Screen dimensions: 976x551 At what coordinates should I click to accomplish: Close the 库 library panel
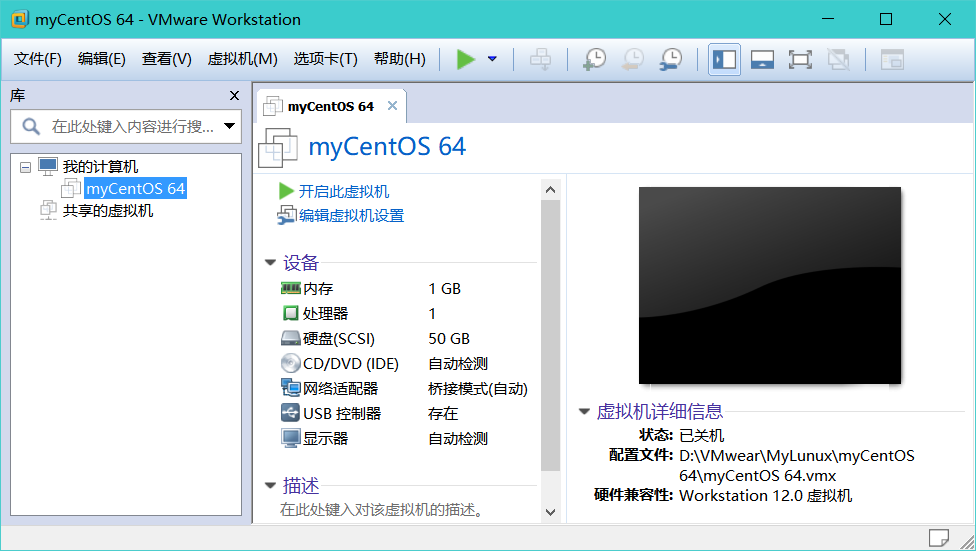234,95
